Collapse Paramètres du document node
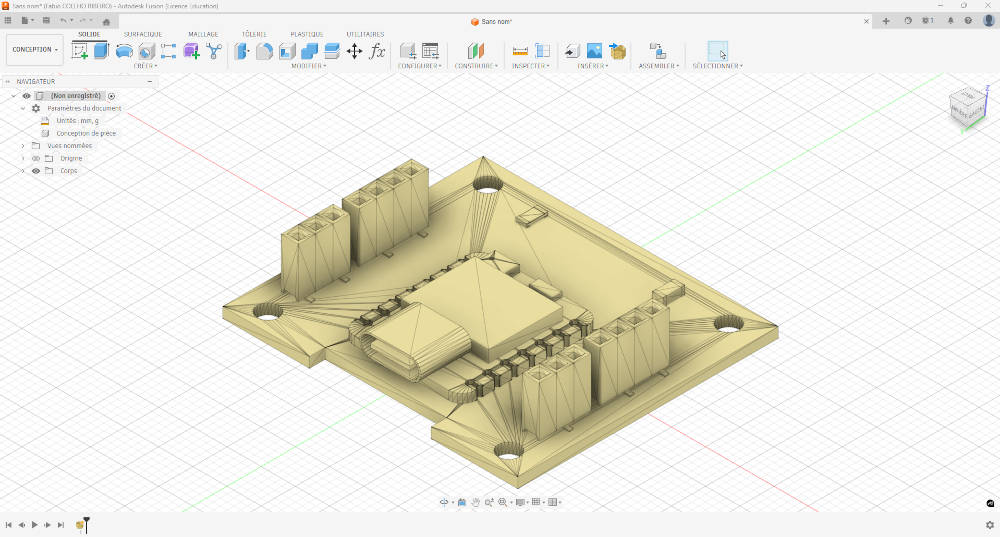 point(23,108)
